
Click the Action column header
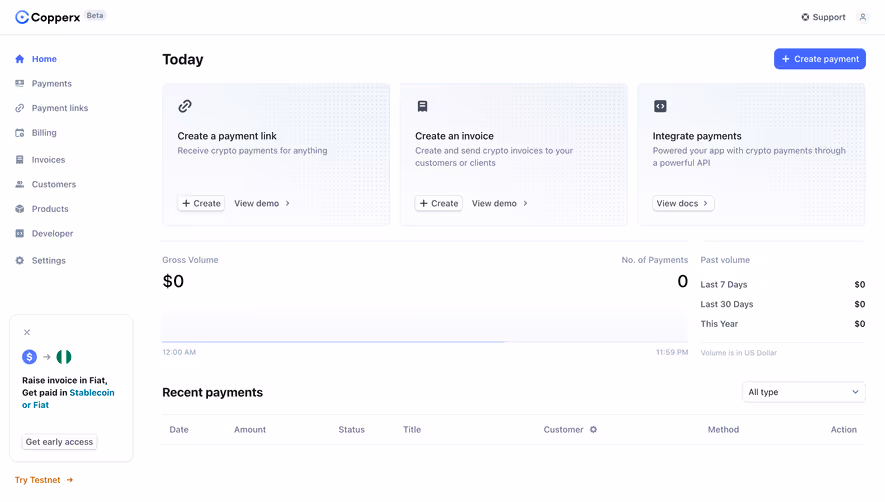point(843,430)
